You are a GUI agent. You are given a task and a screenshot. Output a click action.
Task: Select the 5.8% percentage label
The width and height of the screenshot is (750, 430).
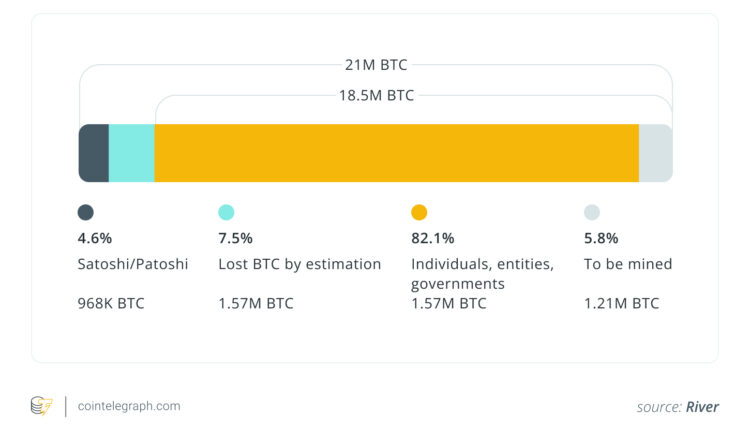tap(601, 238)
